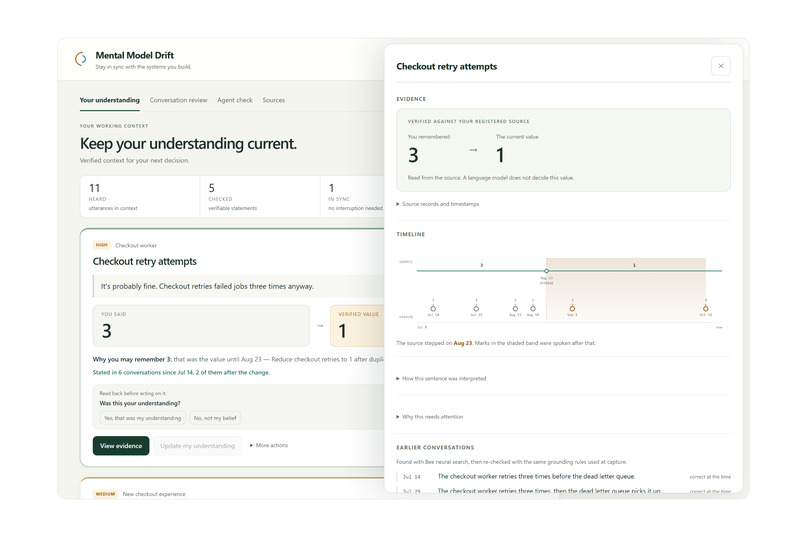This screenshot has height=537, width=806.
Task: Go to the Sources tab
Action: pos(273,100)
